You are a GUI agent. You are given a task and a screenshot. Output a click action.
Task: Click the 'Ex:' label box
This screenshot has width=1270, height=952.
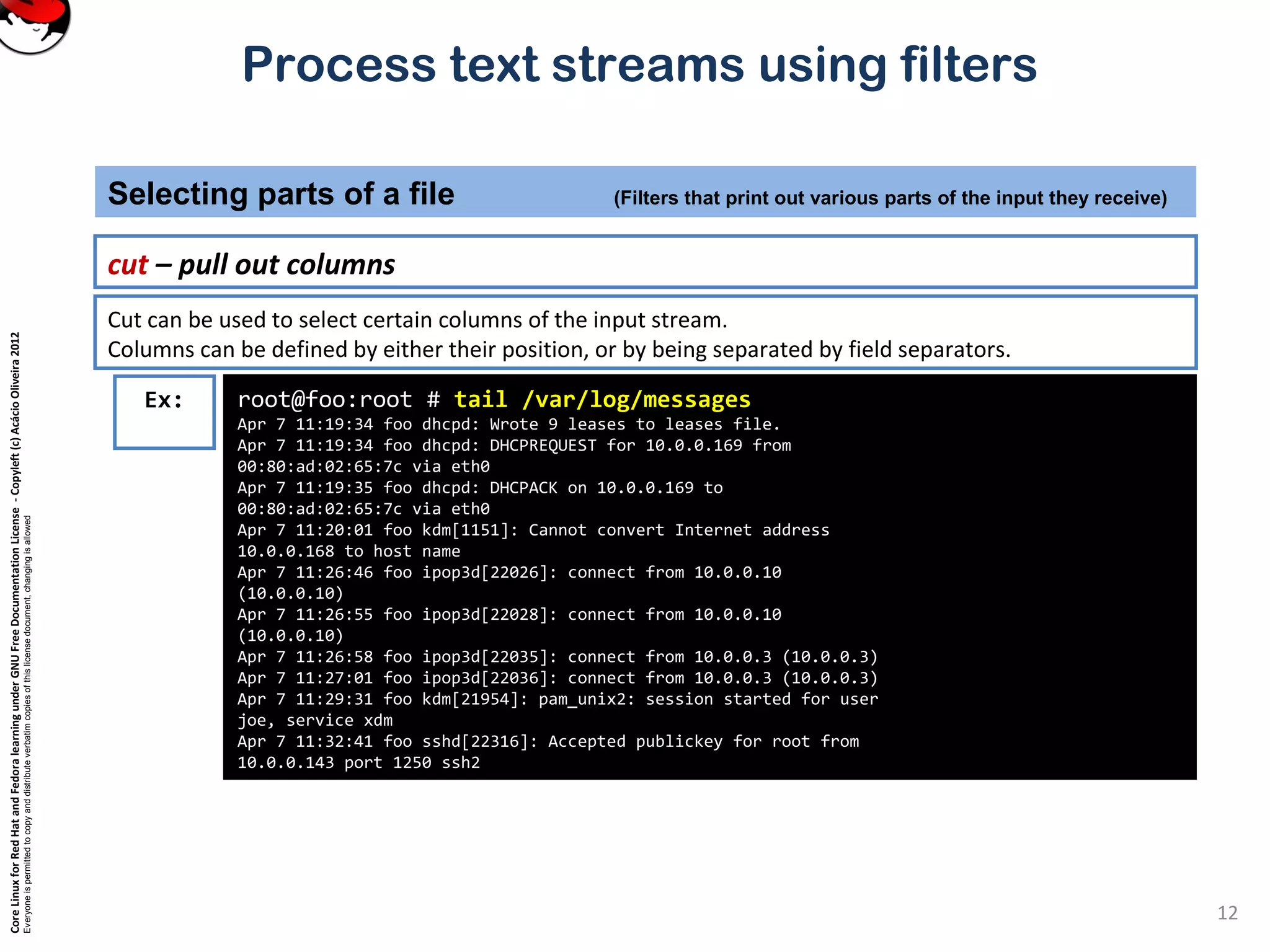(x=164, y=412)
